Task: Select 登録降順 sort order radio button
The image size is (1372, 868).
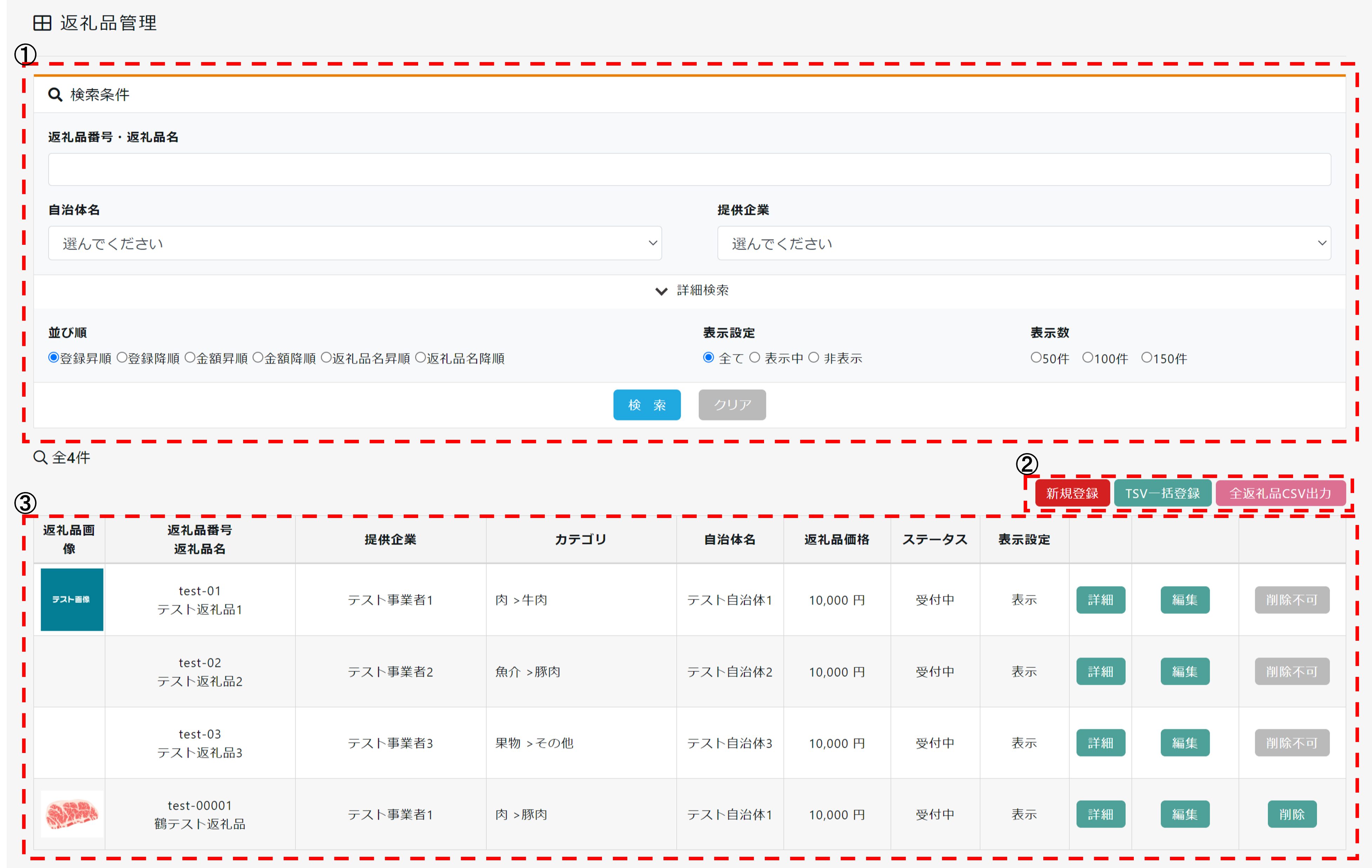Action: (122, 358)
